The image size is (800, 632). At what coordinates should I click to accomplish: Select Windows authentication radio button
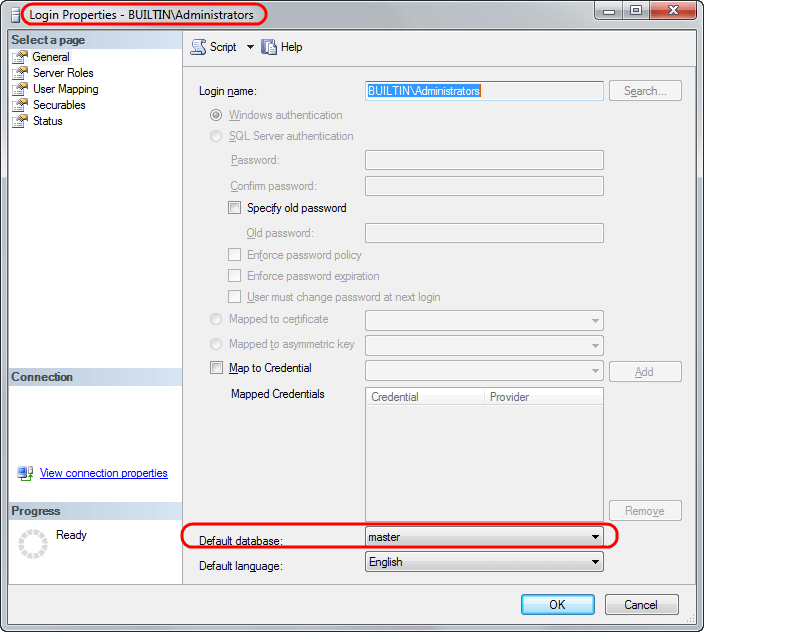pos(216,115)
